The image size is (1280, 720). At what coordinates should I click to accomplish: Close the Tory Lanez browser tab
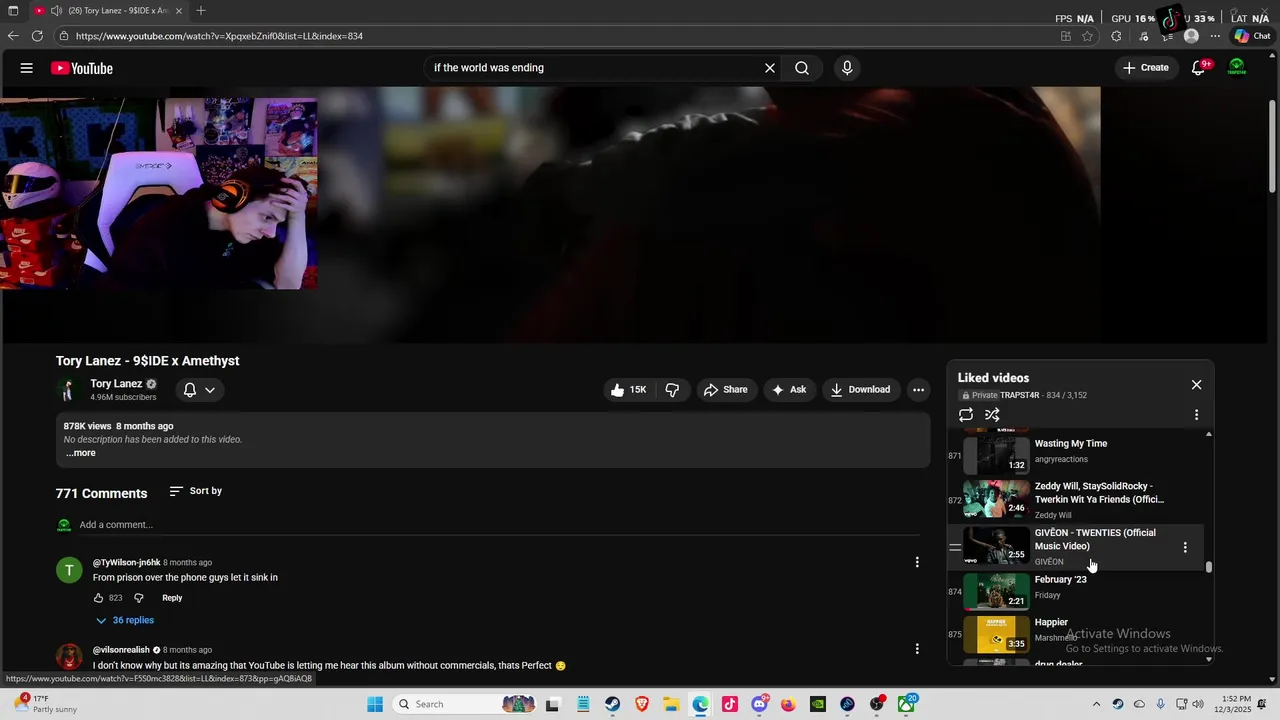pos(179,10)
